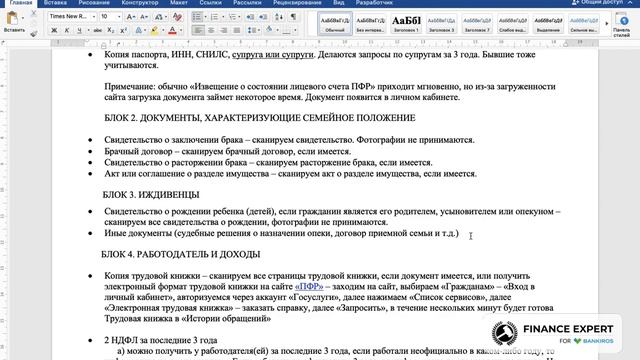Click the Paste (Вставить) clipboard icon
Viewport: 640px width, 360px height.
pos(12,18)
